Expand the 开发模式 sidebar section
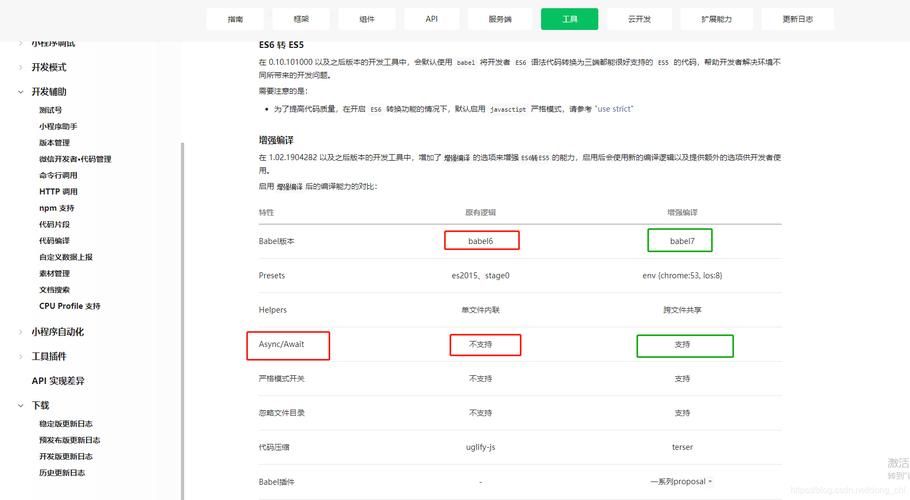This screenshot has width=910, height=500. coord(48,67)
